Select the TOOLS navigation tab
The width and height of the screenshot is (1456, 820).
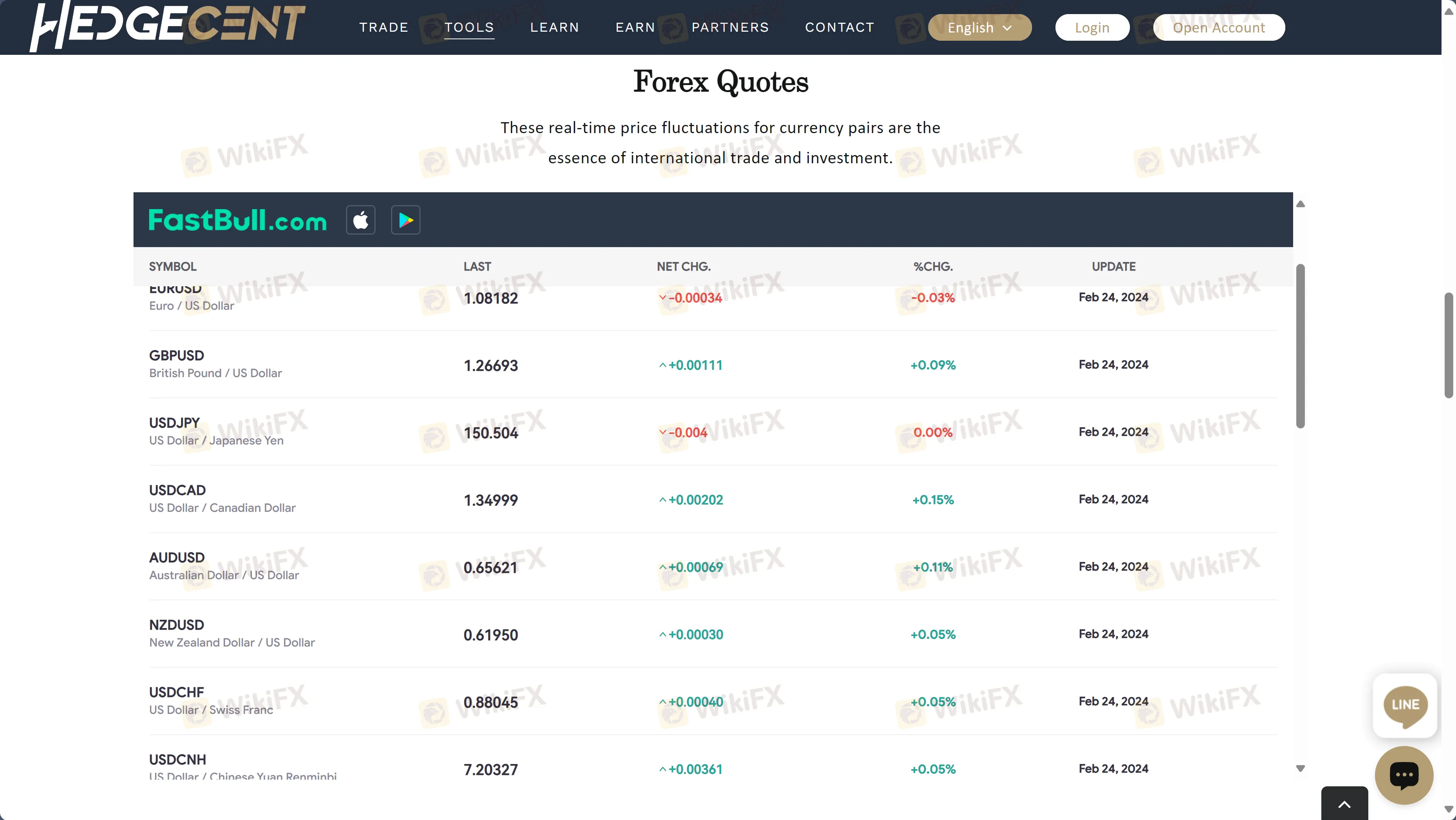[469, 27]
